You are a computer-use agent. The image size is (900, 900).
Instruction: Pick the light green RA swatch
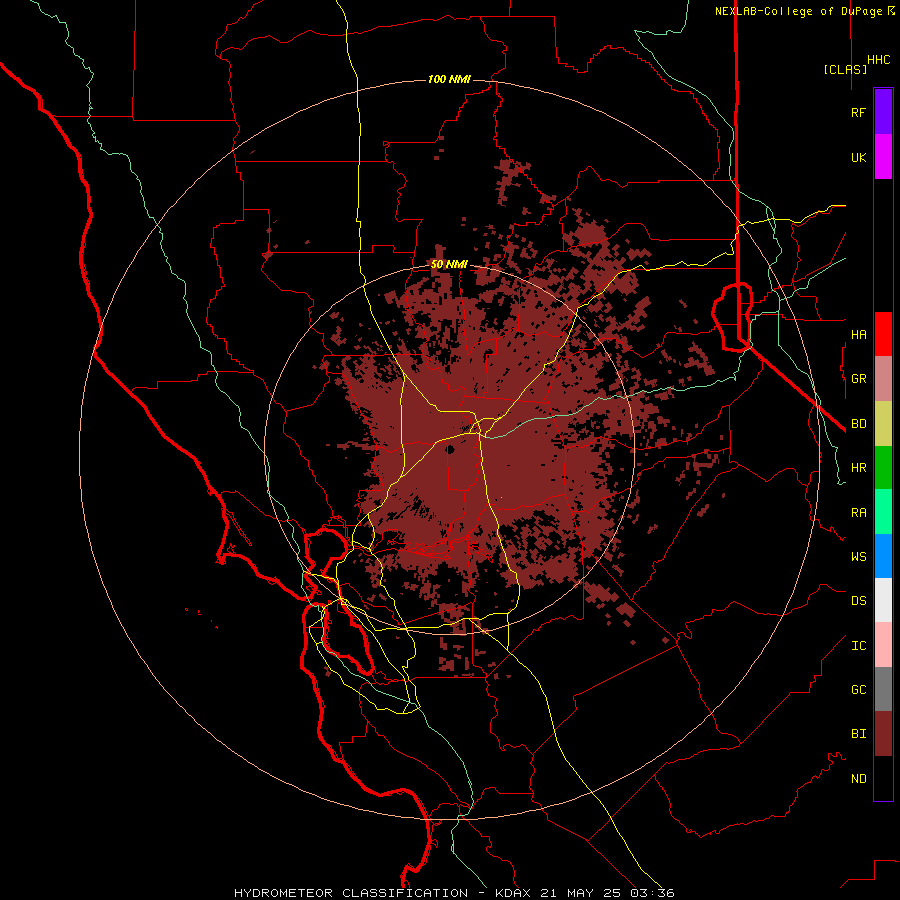pos(883,512)
